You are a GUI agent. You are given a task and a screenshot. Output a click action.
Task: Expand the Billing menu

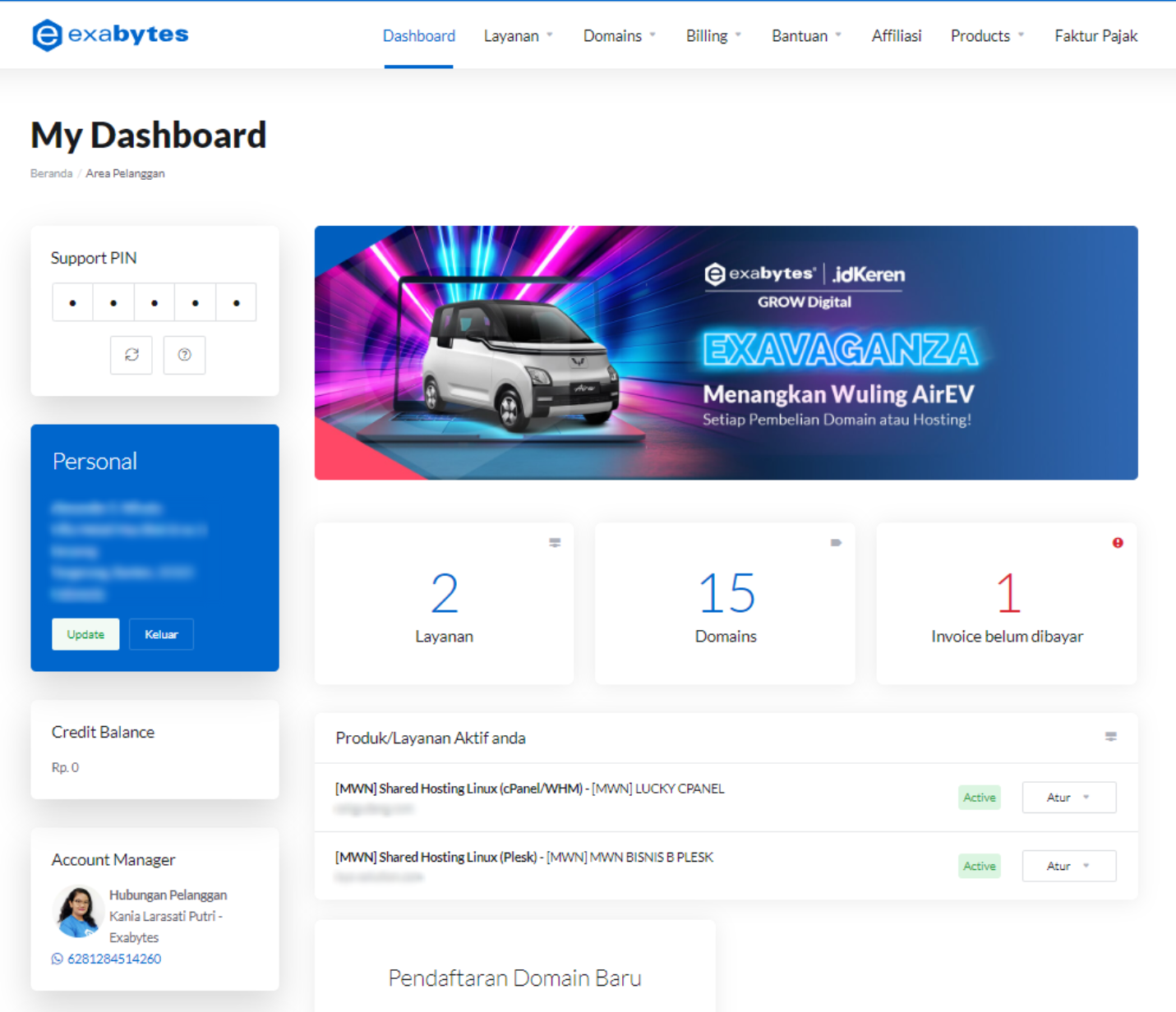(714, 36)
